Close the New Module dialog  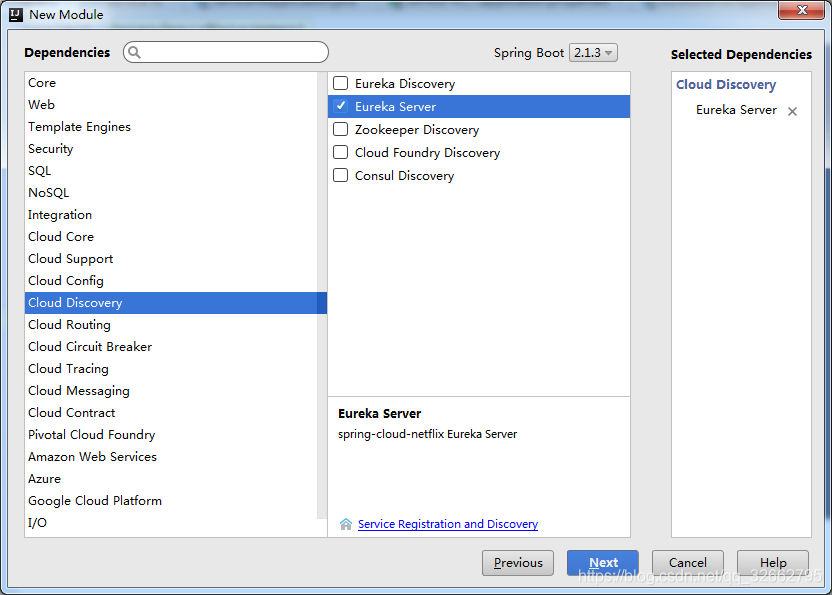coord(802,10)
